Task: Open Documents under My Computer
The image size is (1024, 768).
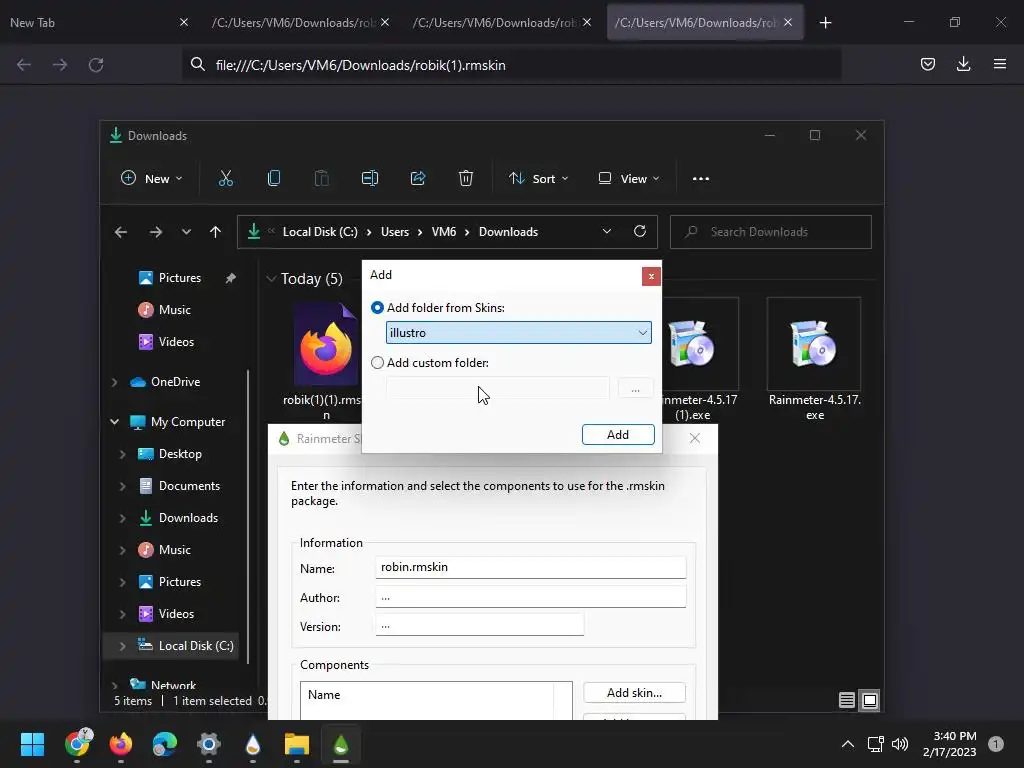Action: click(x=189, y=486)
